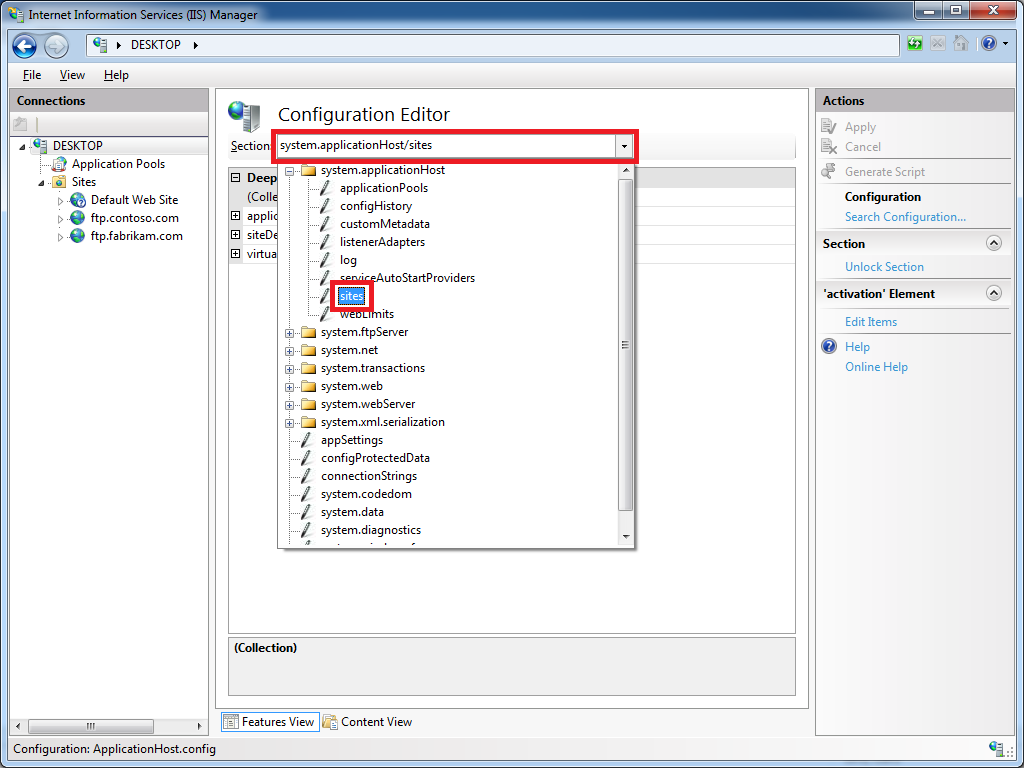Click the home icon in the toolbar

pyautogui.click(x=961, y=44)
